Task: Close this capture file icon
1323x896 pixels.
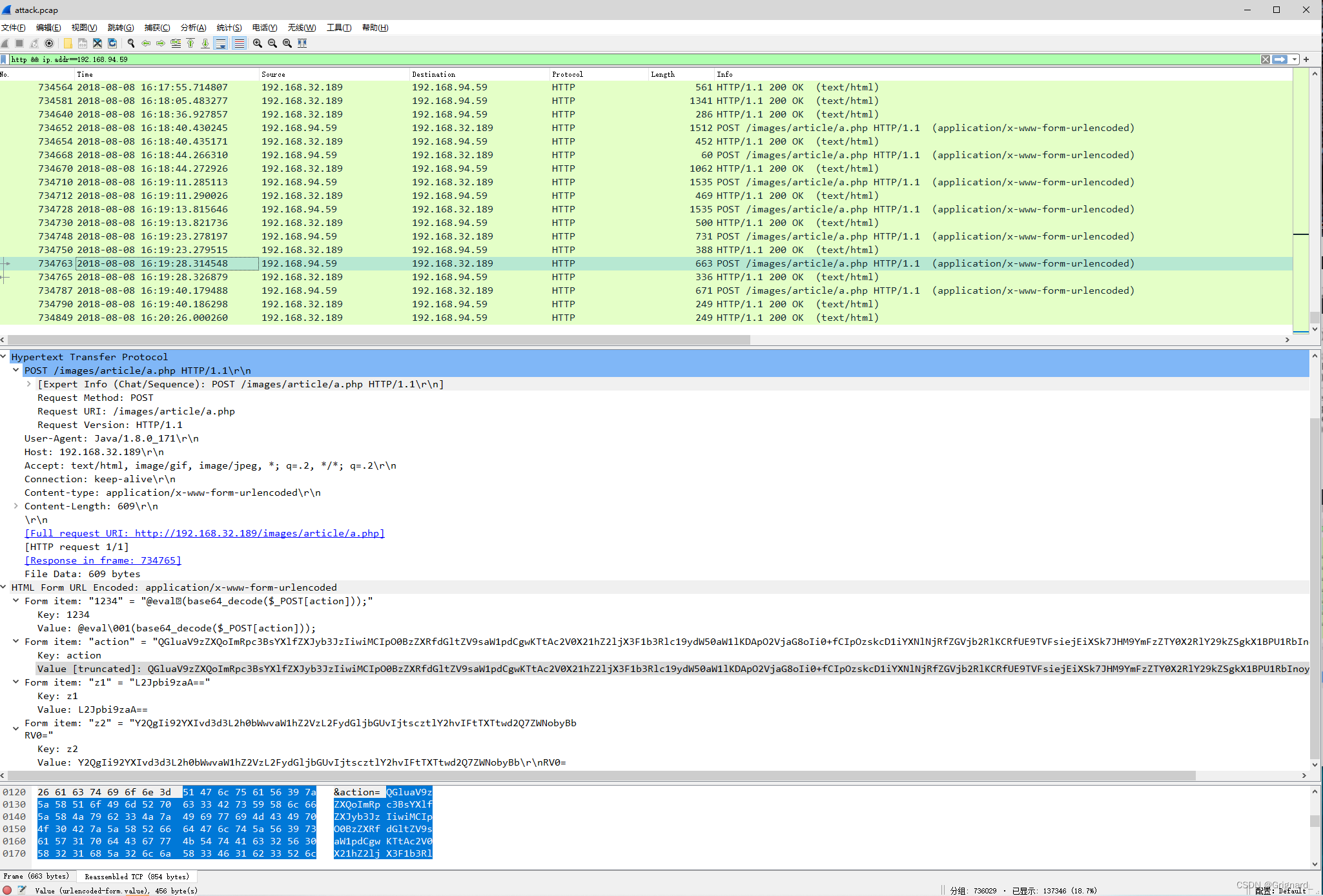Action: pyautogui.click(x=97, y=43)
